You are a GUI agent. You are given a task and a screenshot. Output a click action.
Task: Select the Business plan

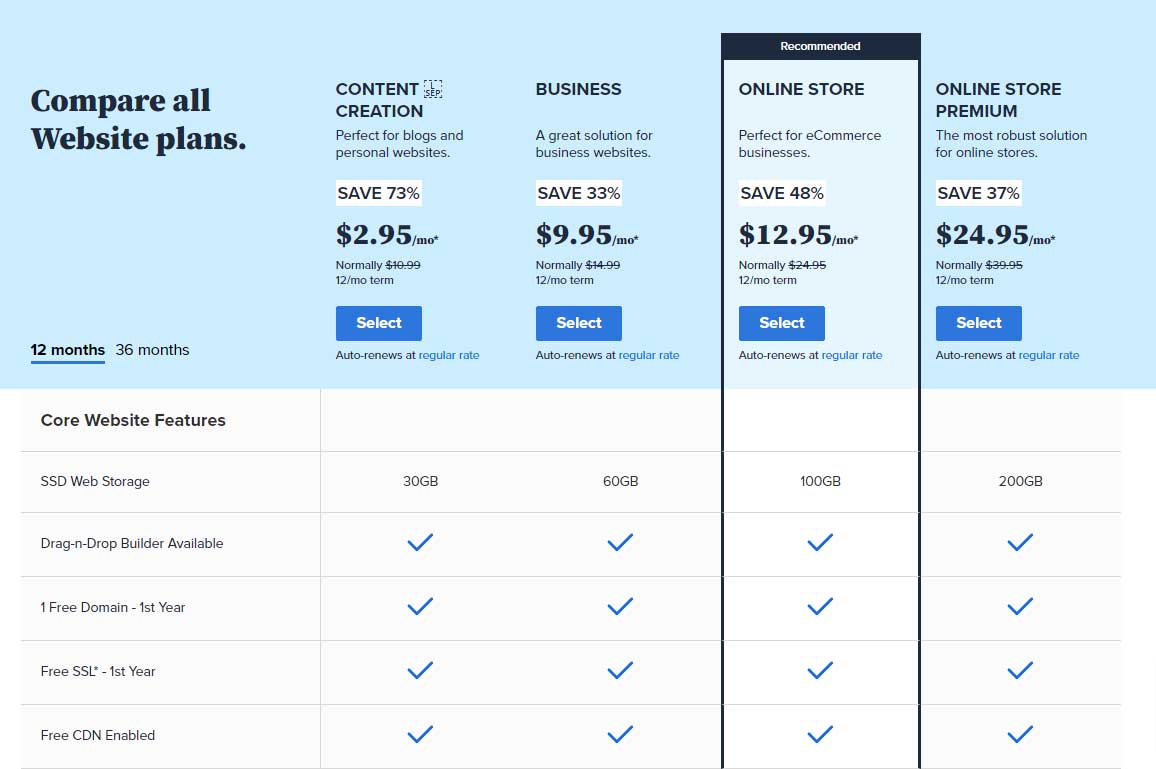(579, 323)
